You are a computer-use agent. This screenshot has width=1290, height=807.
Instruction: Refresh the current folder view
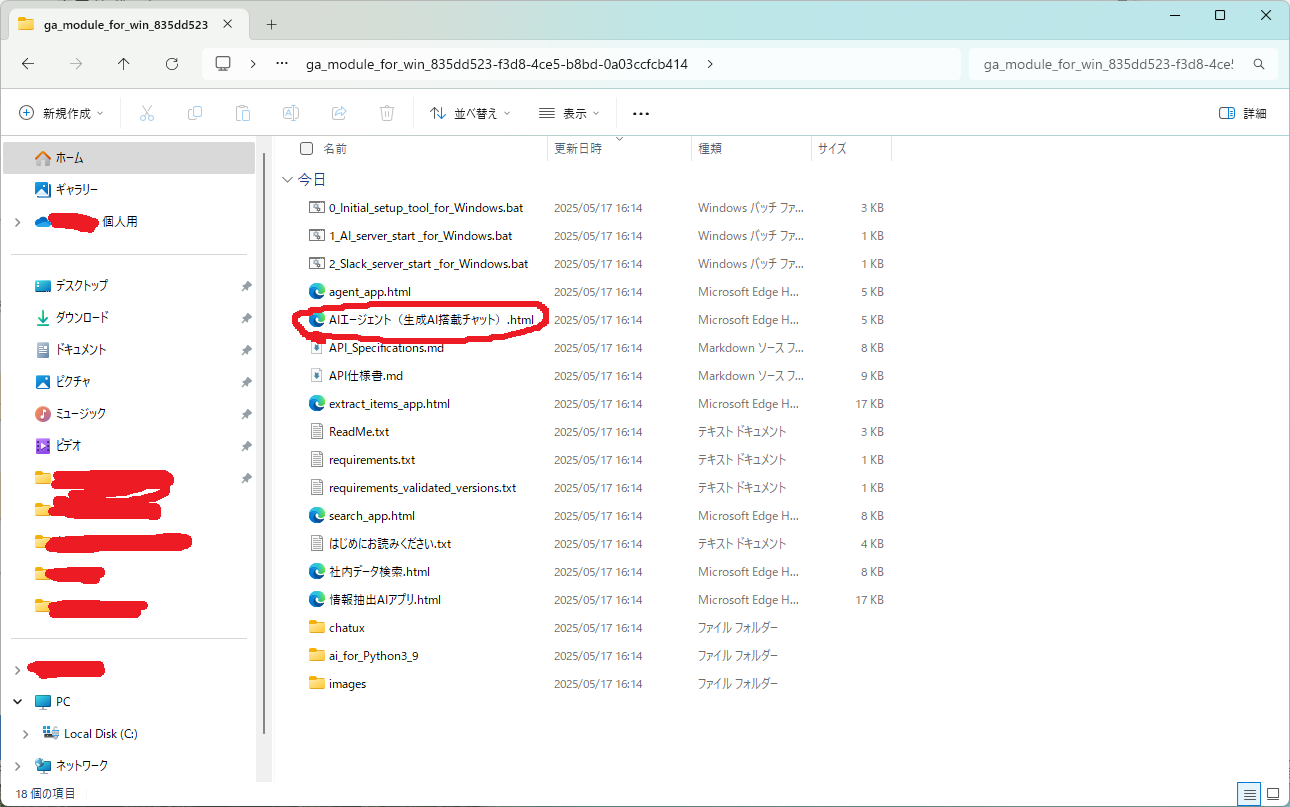(x=172, y=63)
